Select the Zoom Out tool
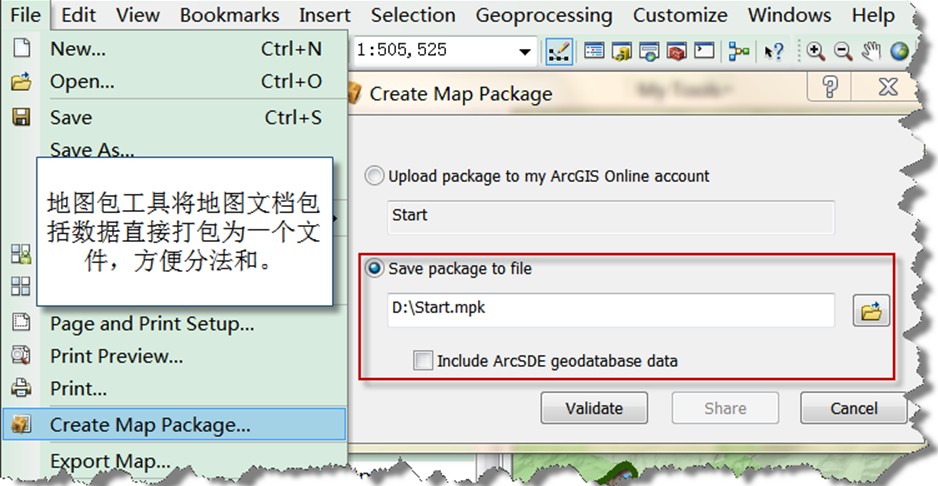This screenshot has height=486, width=938. tap(843, 51)
